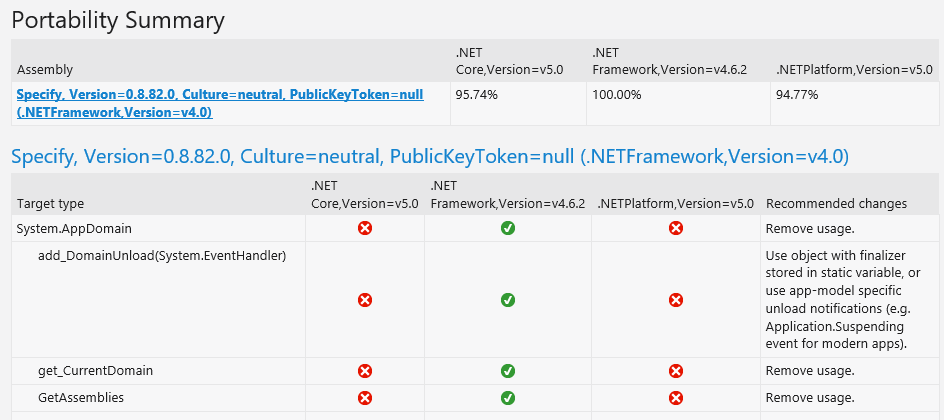Viewport: 944px width, 420px height.
Task: Click red X for GetAssemblies under .NET Core
Action: [365, 398]
